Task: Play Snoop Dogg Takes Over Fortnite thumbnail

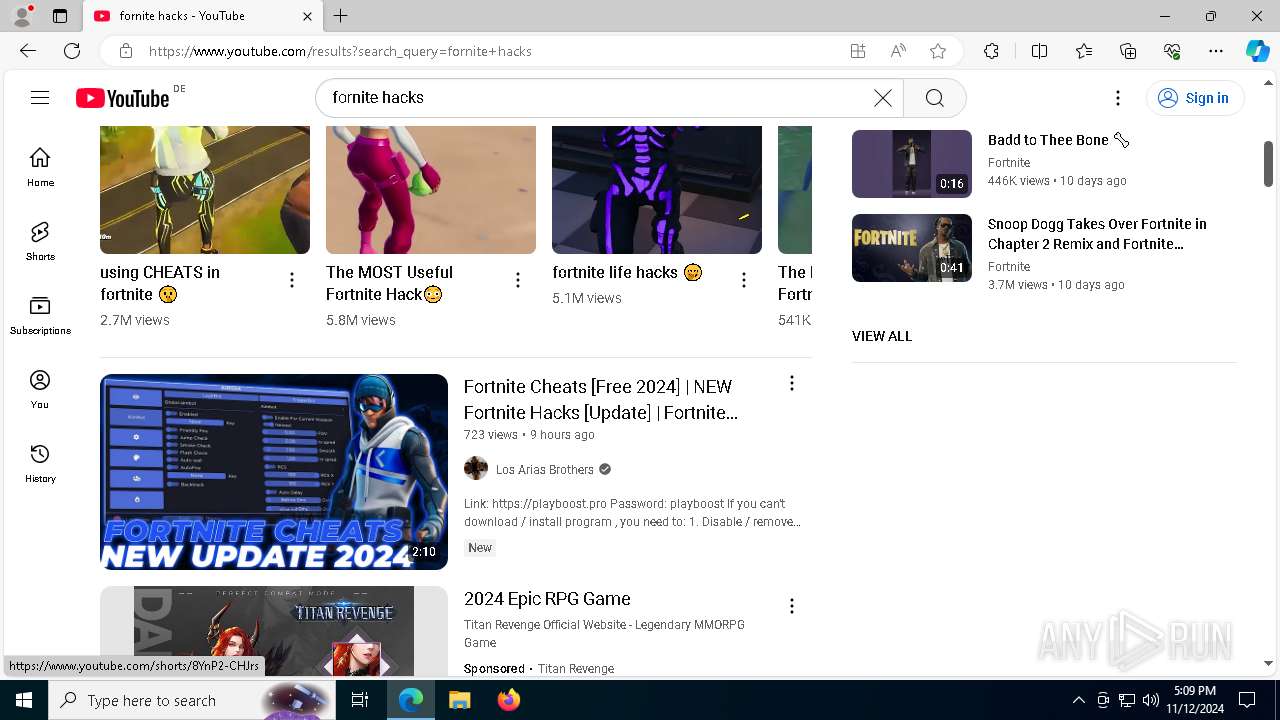Action: point(912,248)
